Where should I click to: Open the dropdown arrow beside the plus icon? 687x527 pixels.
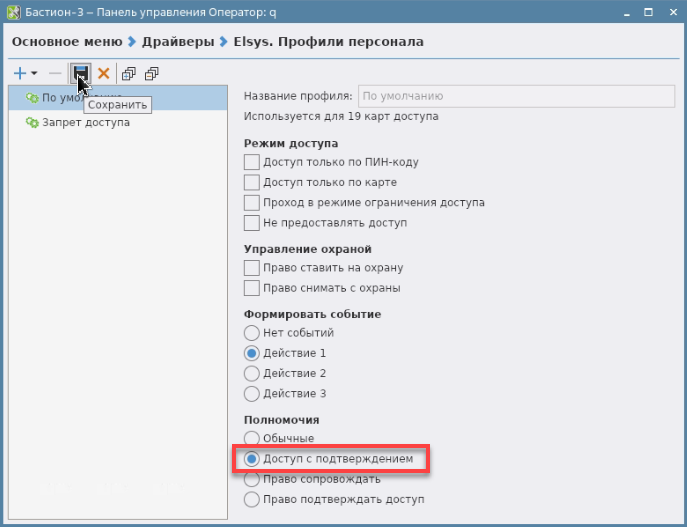point(34,74)
